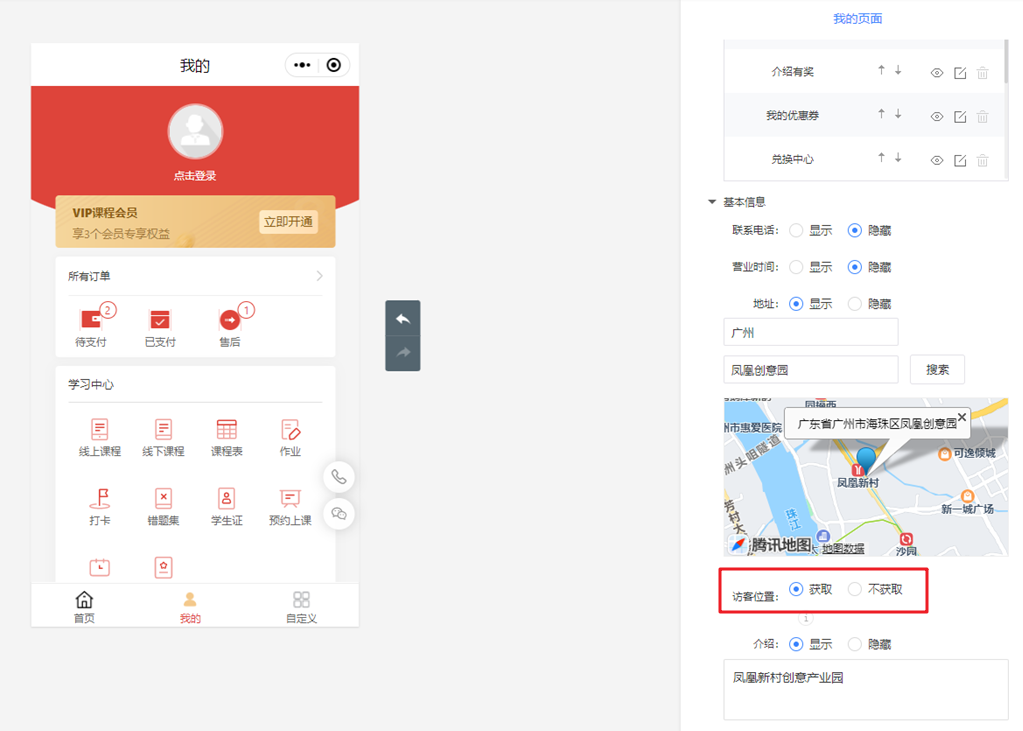1023x731 pixels.
Task: Open the 我的页面 panel tab
Action: [857, 19]
